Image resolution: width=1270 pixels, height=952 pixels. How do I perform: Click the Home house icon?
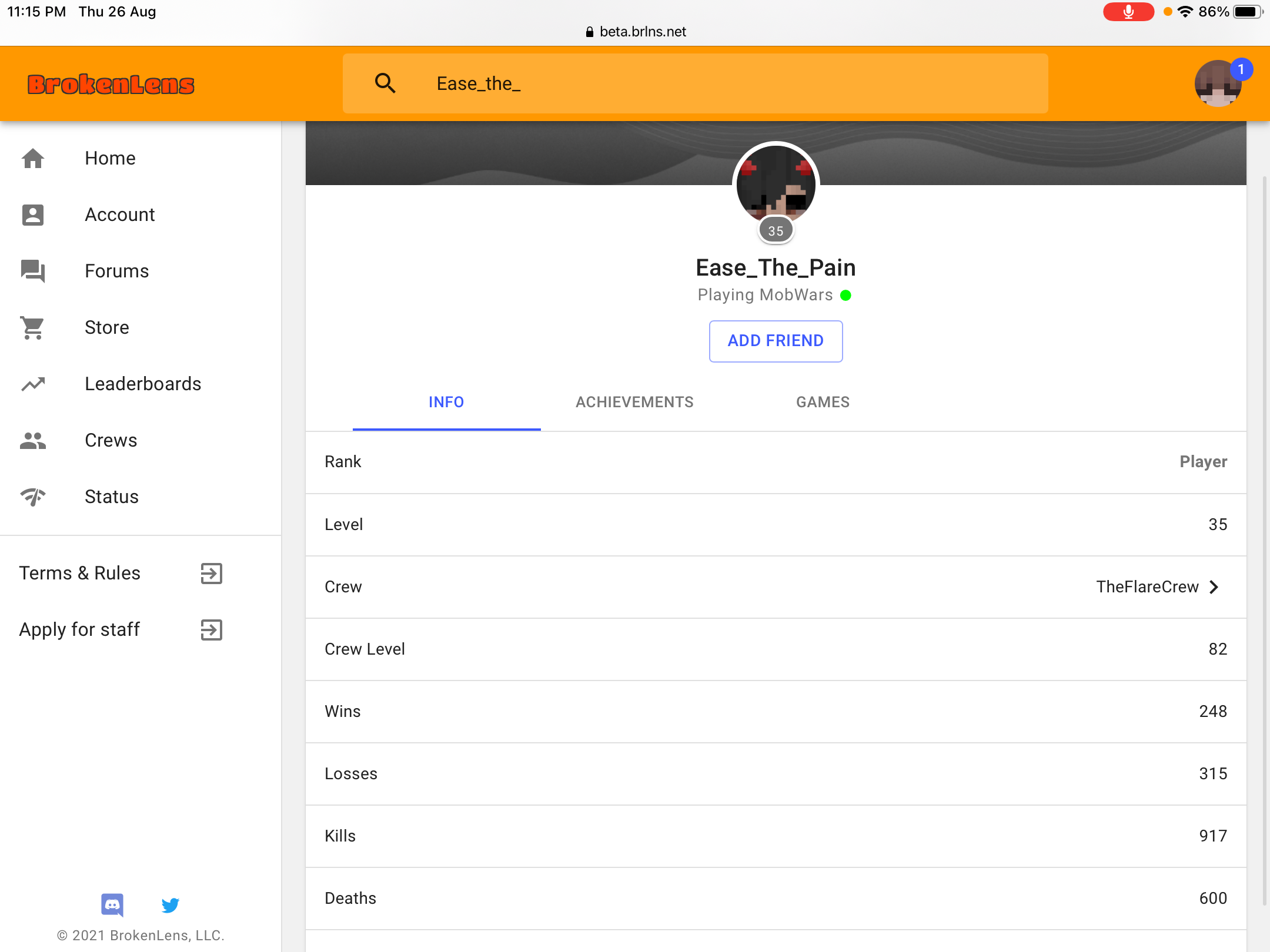pos(33,158)
